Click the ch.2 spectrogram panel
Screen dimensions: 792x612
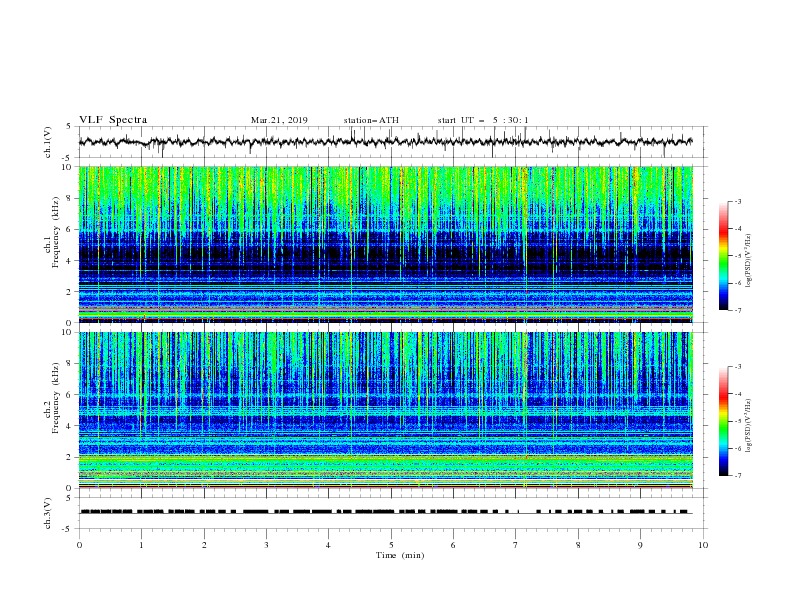coord(386,410)
